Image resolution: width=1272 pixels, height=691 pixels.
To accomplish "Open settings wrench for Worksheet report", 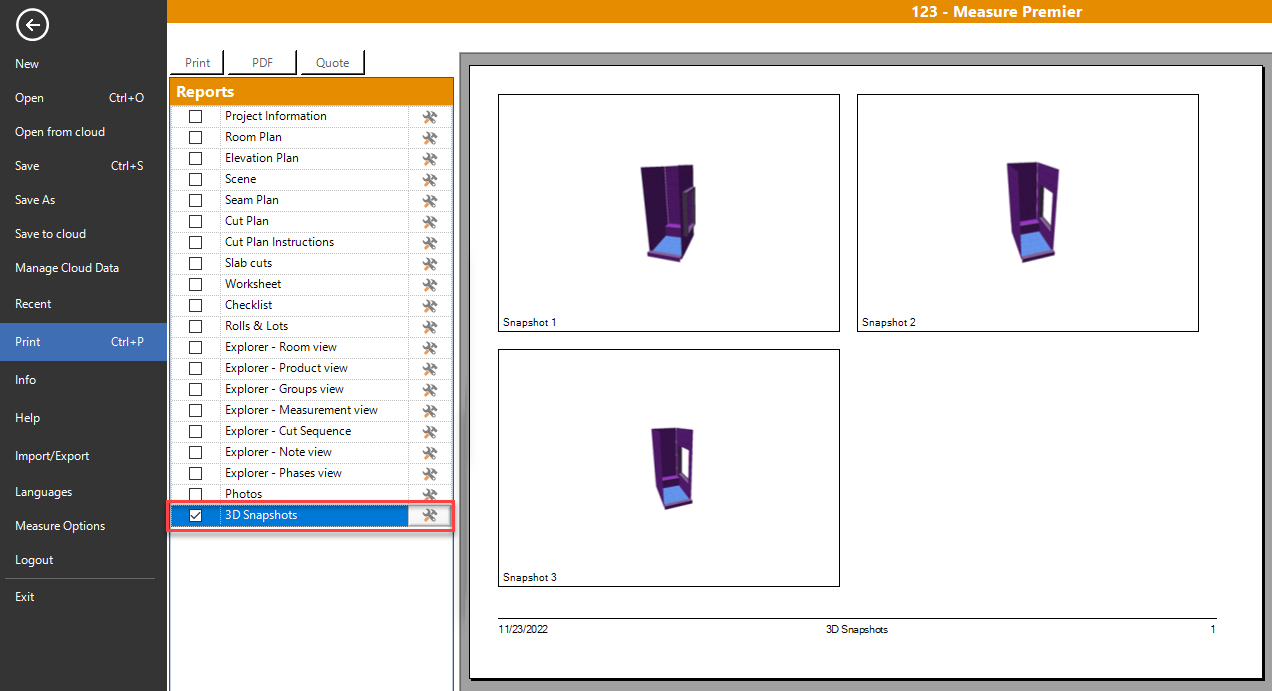I will 429,284.
